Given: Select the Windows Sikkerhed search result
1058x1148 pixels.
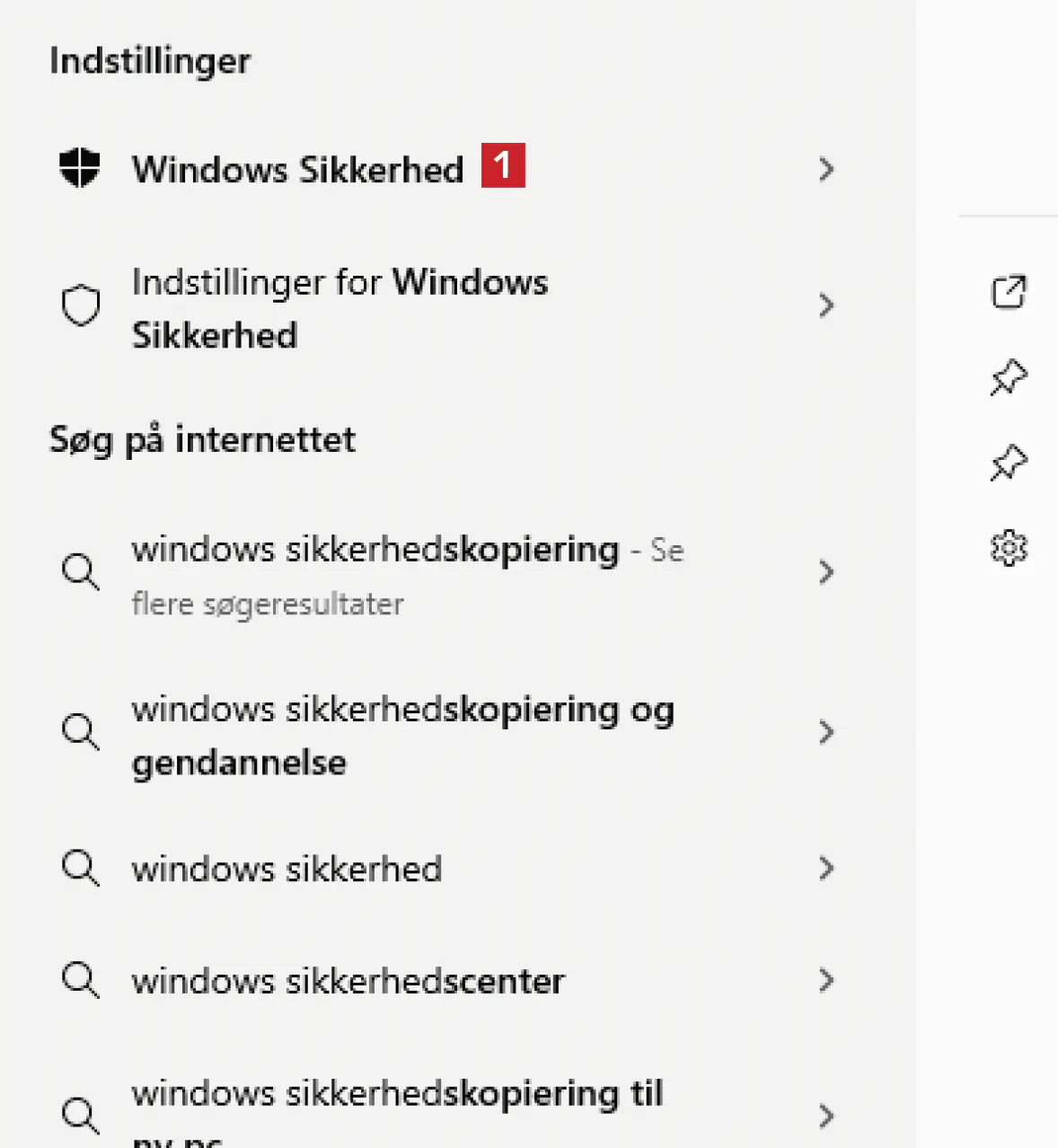Looking at the screenshot, I should click(297, 169).
